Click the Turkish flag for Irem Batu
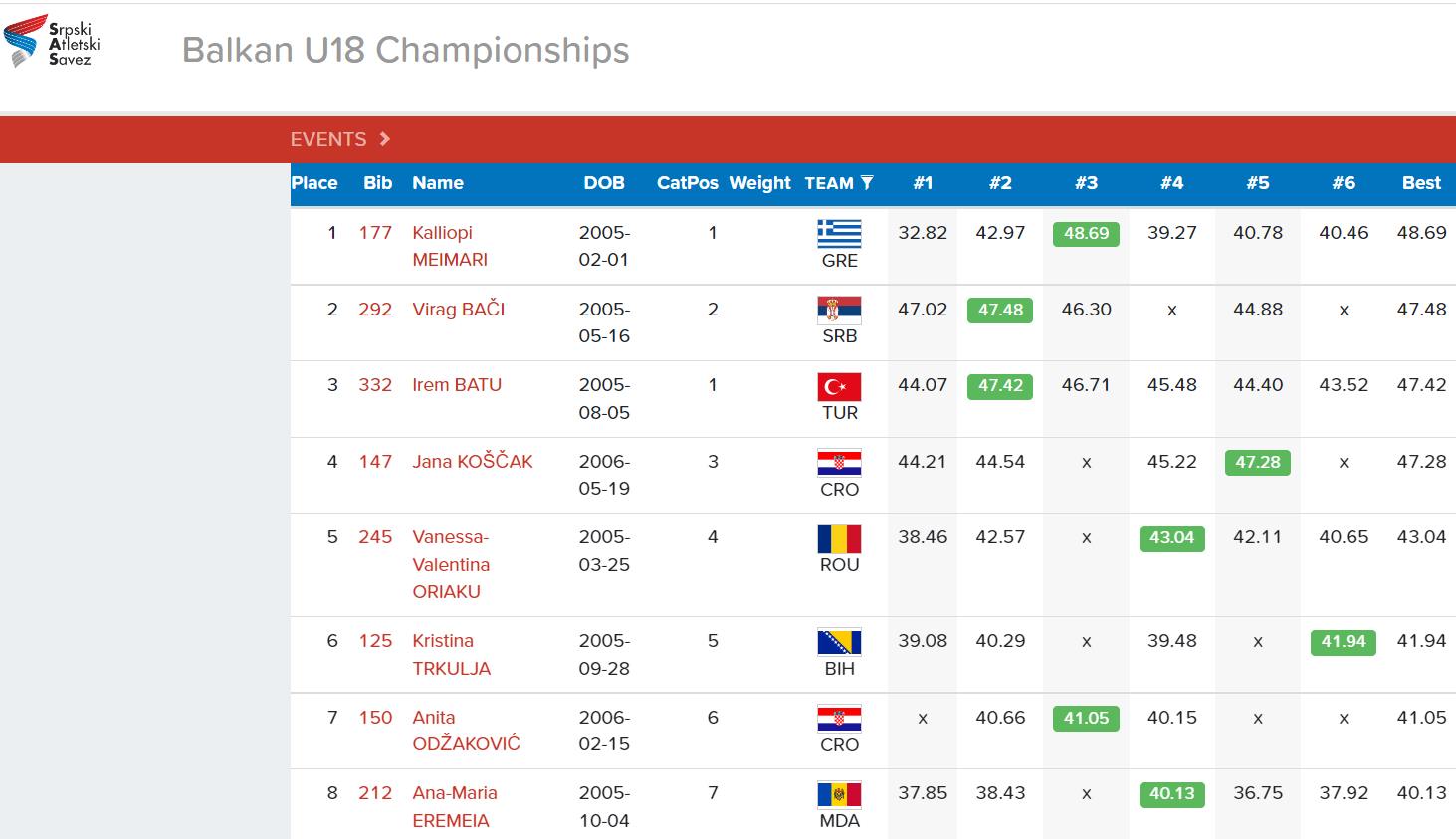Viewport: 1456px width, 839px height. pyautogui.click(x=839, y=386)
